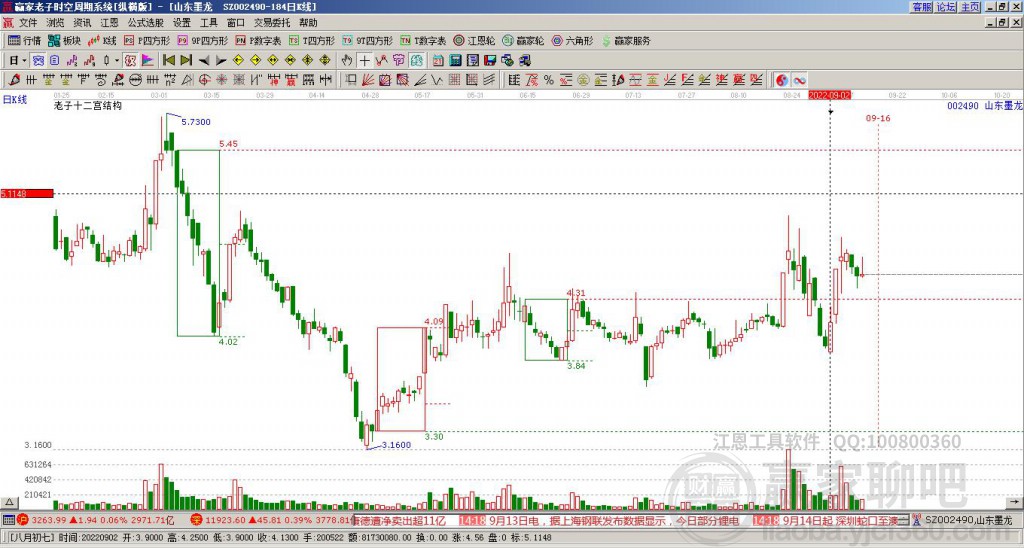This screenshot has height=548, width=1024.
Task: Open the 赢家轮 wheel tool
Action: 523,40
